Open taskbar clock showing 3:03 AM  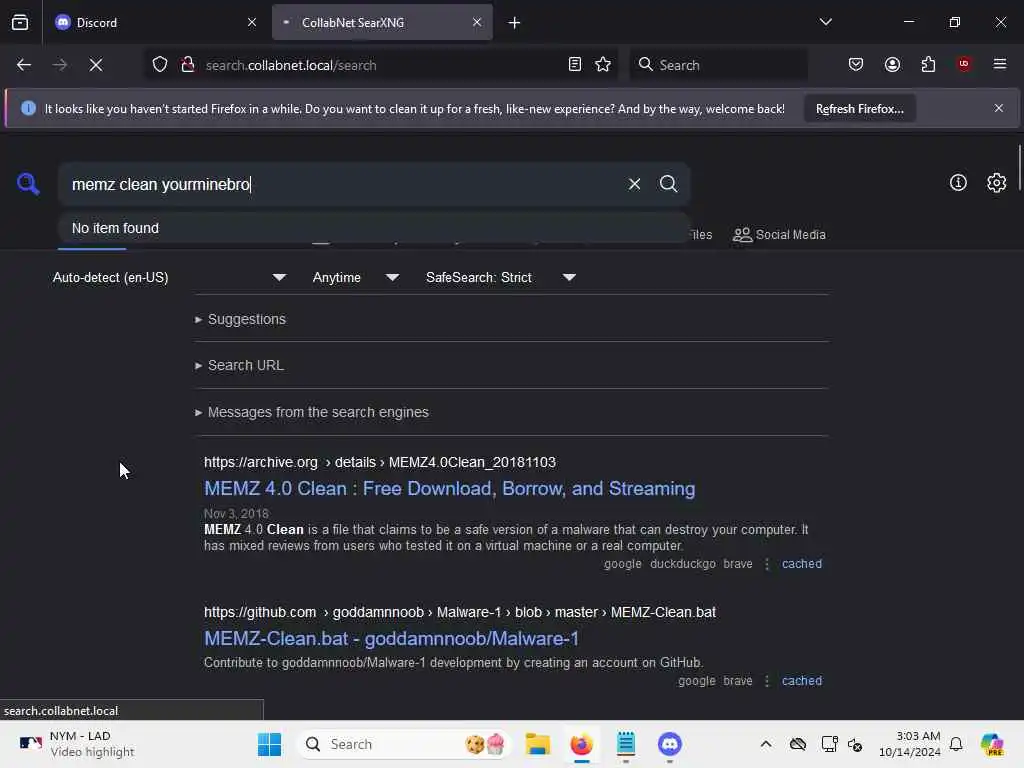(910, 744)
